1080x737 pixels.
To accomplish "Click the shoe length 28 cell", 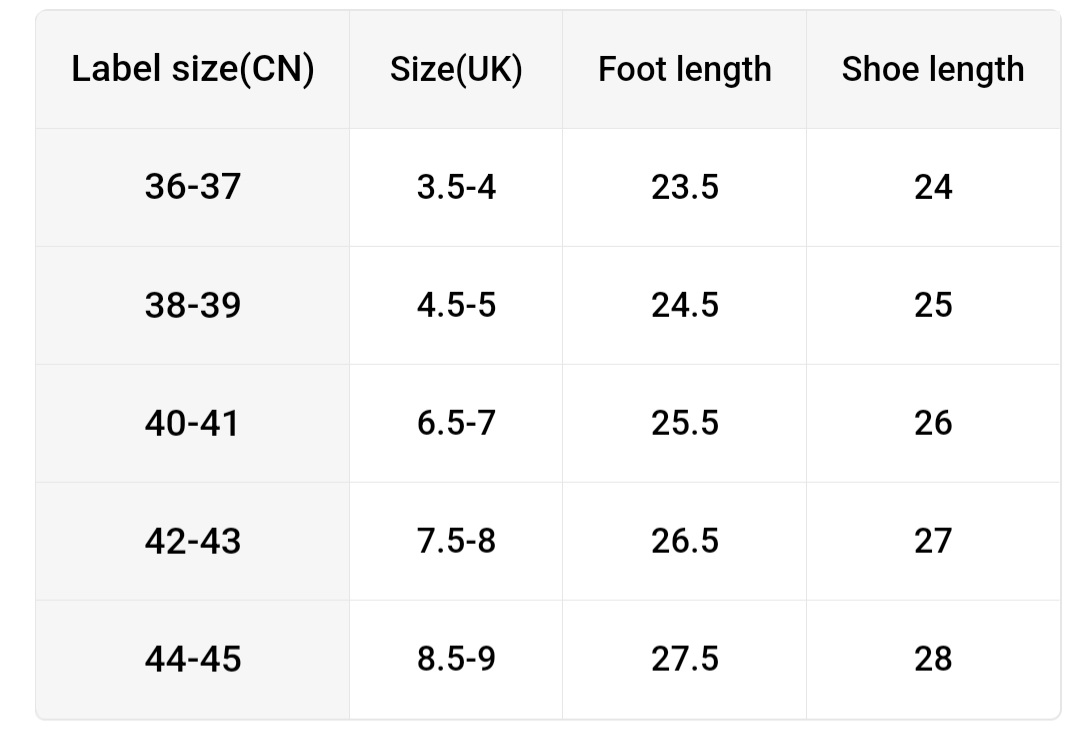I will [x=933, y=659].
